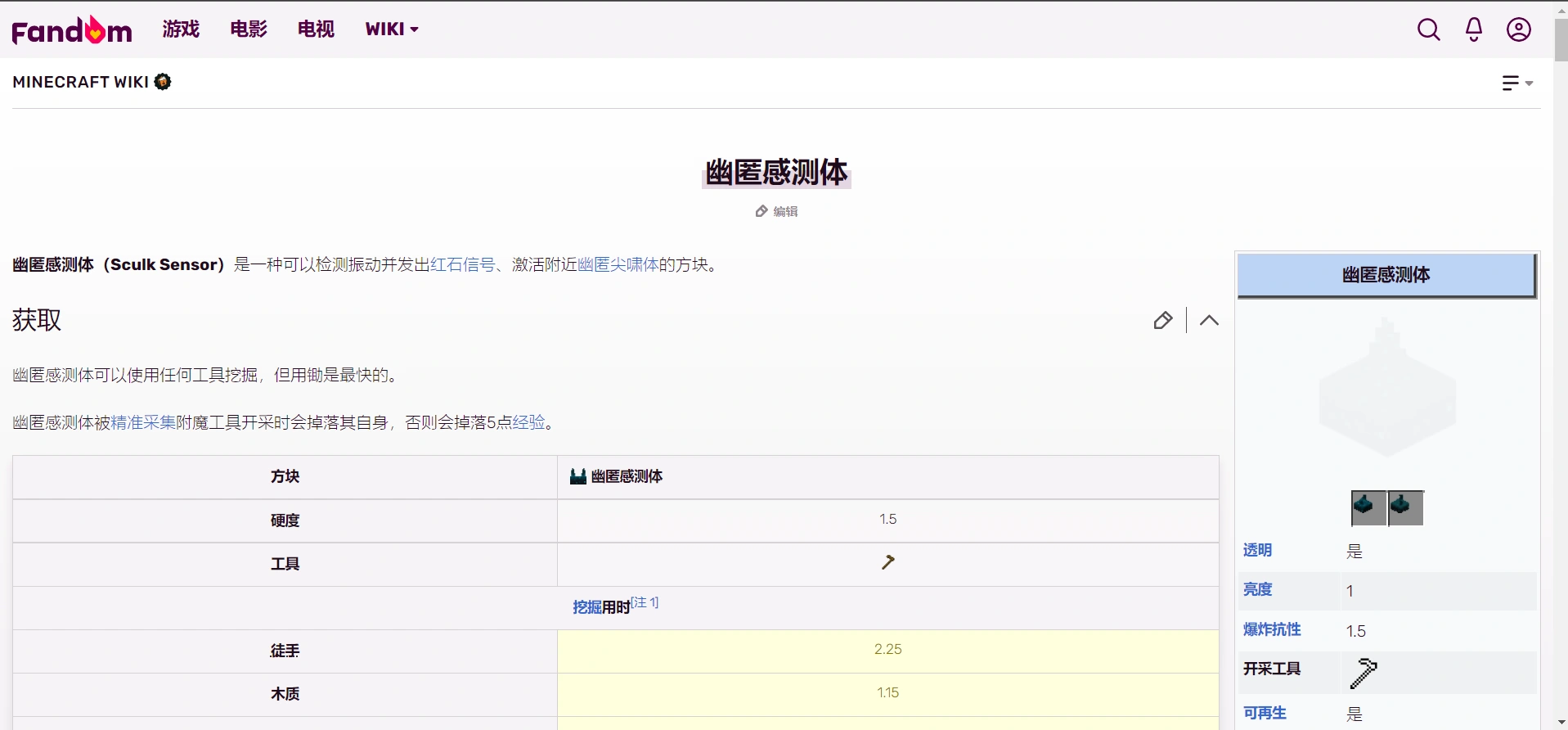The width and height of the screenshot is (1568, 730).
Task: Open the 爆炸抗性 property link
Action: click(1272, 629)
